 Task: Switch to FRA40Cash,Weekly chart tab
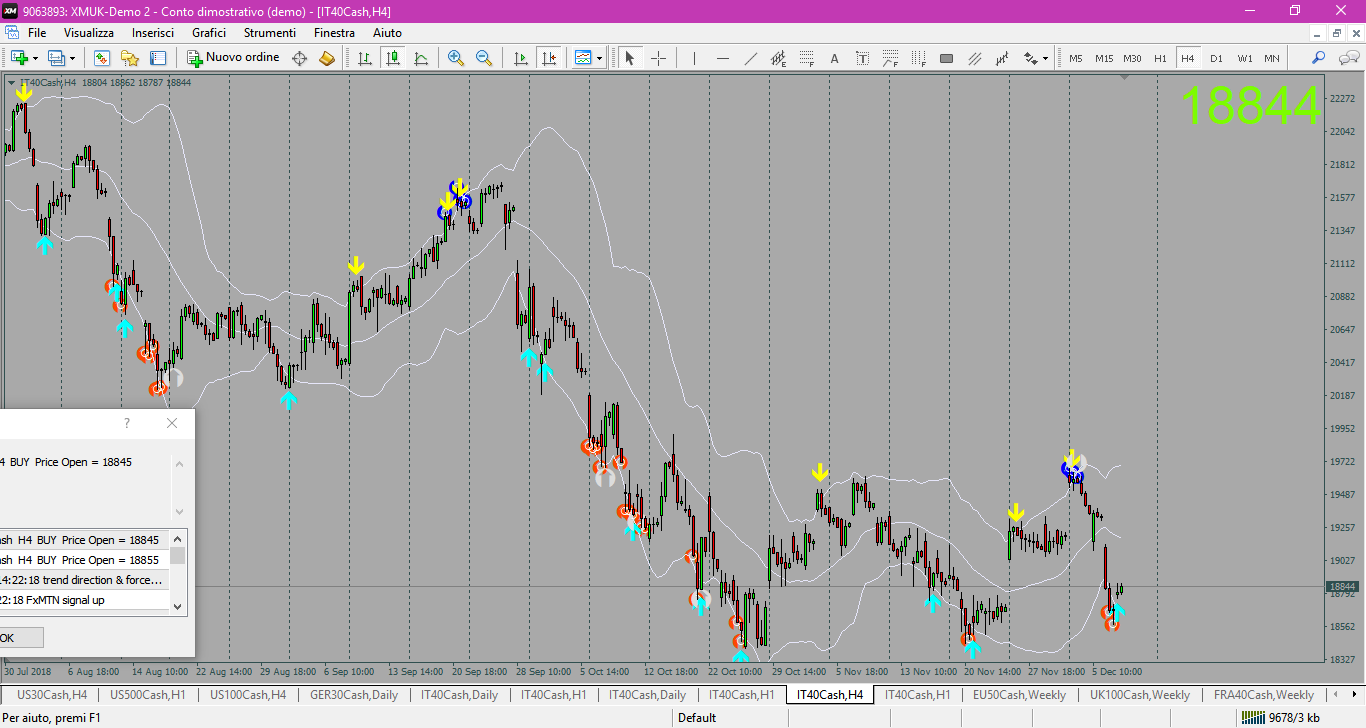pyautogui.click(x=1263, y=694)
